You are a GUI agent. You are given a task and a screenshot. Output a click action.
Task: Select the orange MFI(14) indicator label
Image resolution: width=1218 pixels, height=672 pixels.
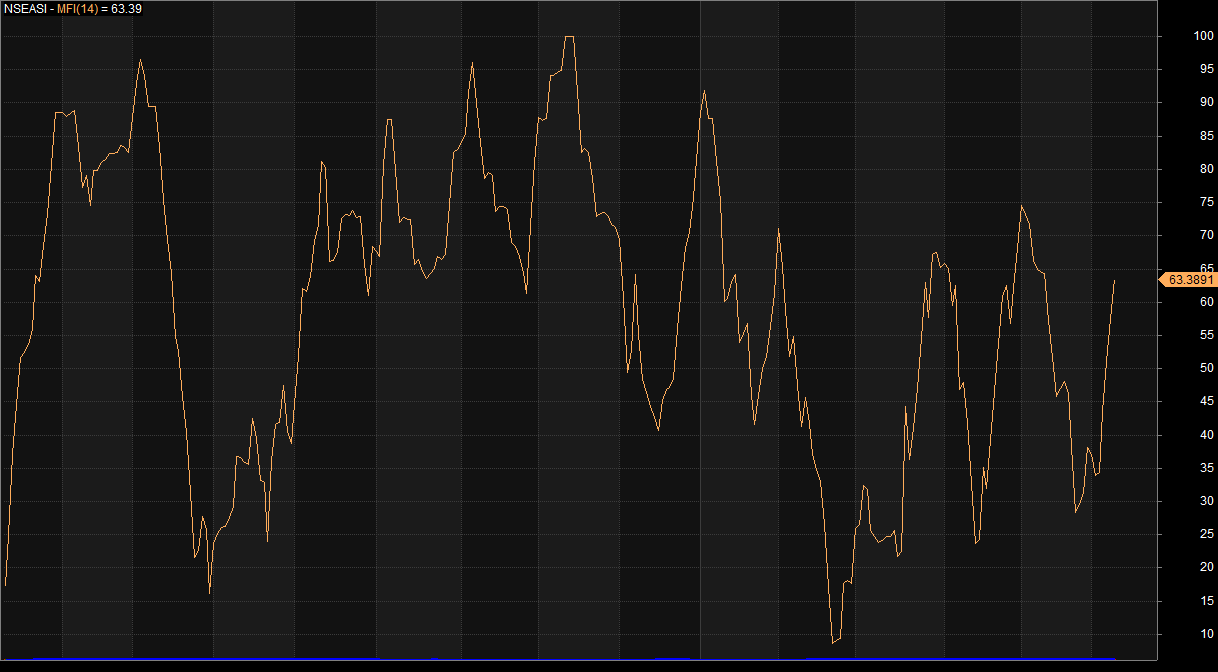coord(77,8)
